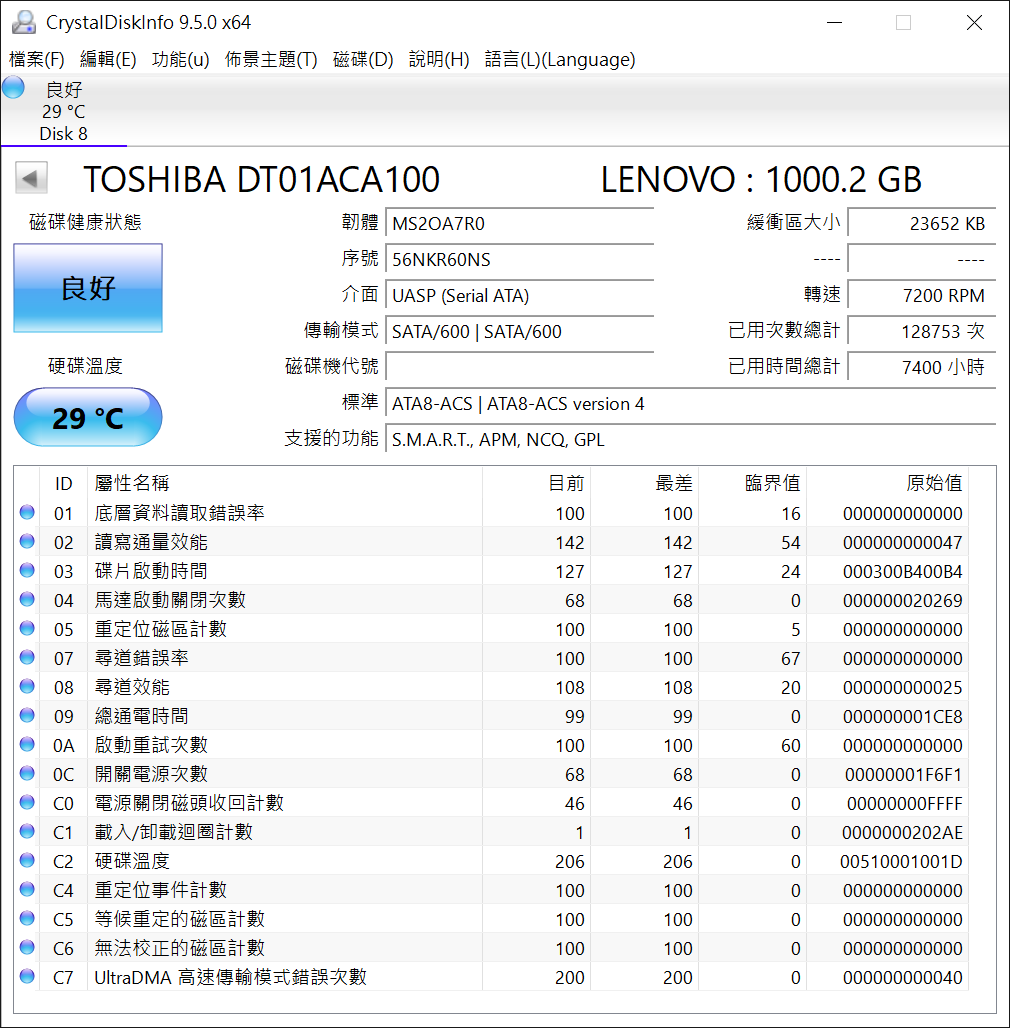
Task: Select the 碟片啟動時間 attribute name
Action: coord(151,570)
